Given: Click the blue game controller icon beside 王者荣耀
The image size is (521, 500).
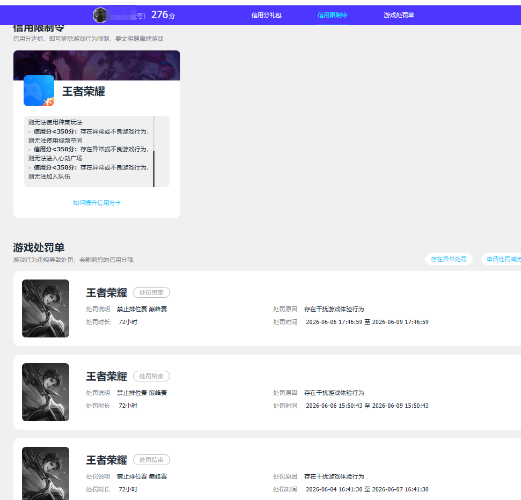Looking at the screenshot, I should click(39, 90).
